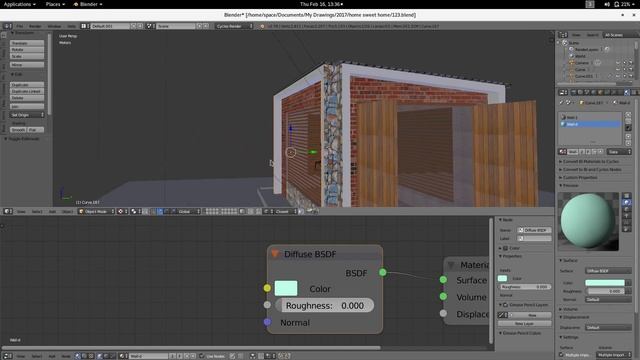
Task: Click the material preview sphere thumbnail
Action: 588,221
